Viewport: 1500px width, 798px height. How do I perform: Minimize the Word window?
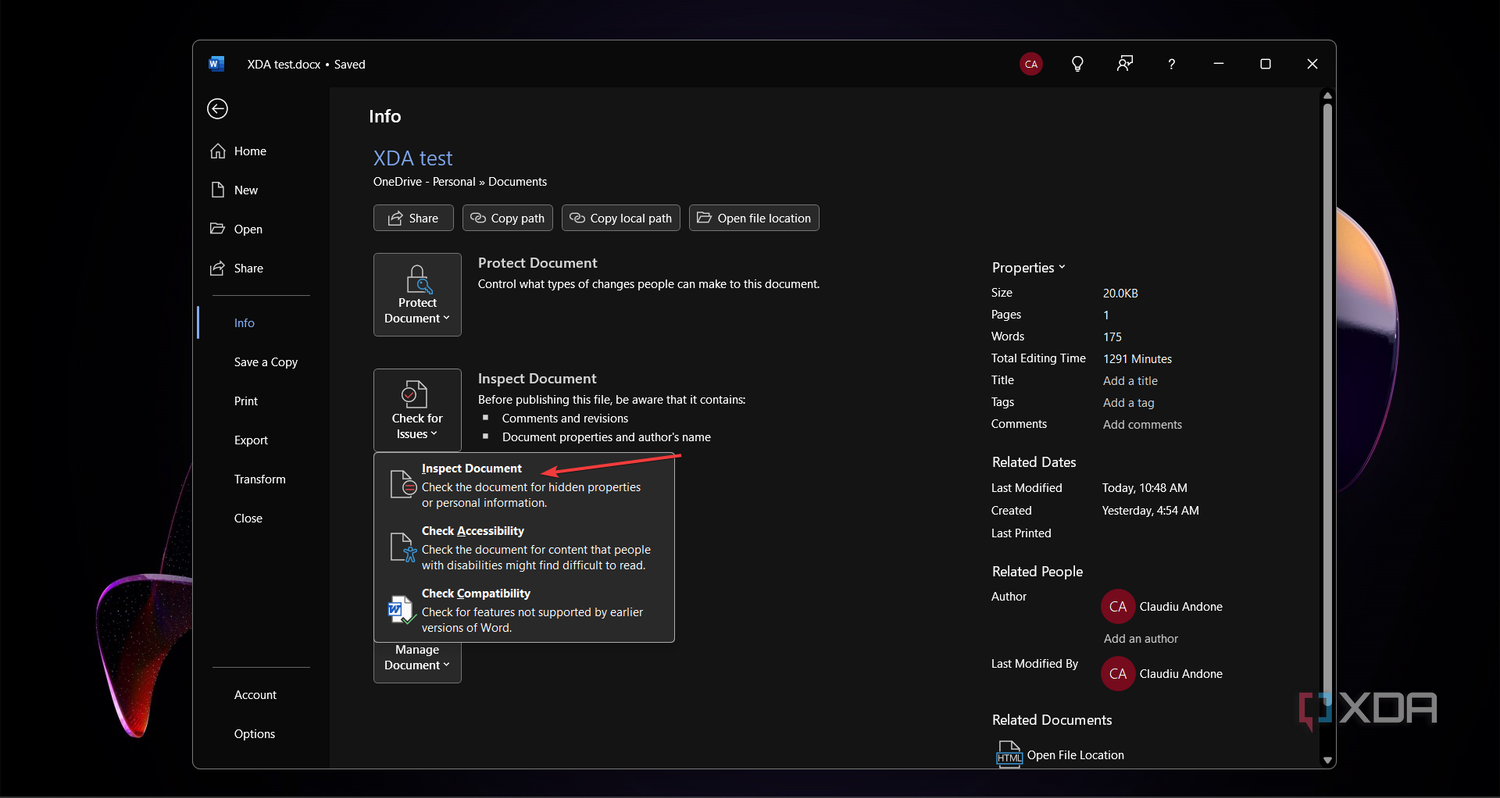(1219, 64)
